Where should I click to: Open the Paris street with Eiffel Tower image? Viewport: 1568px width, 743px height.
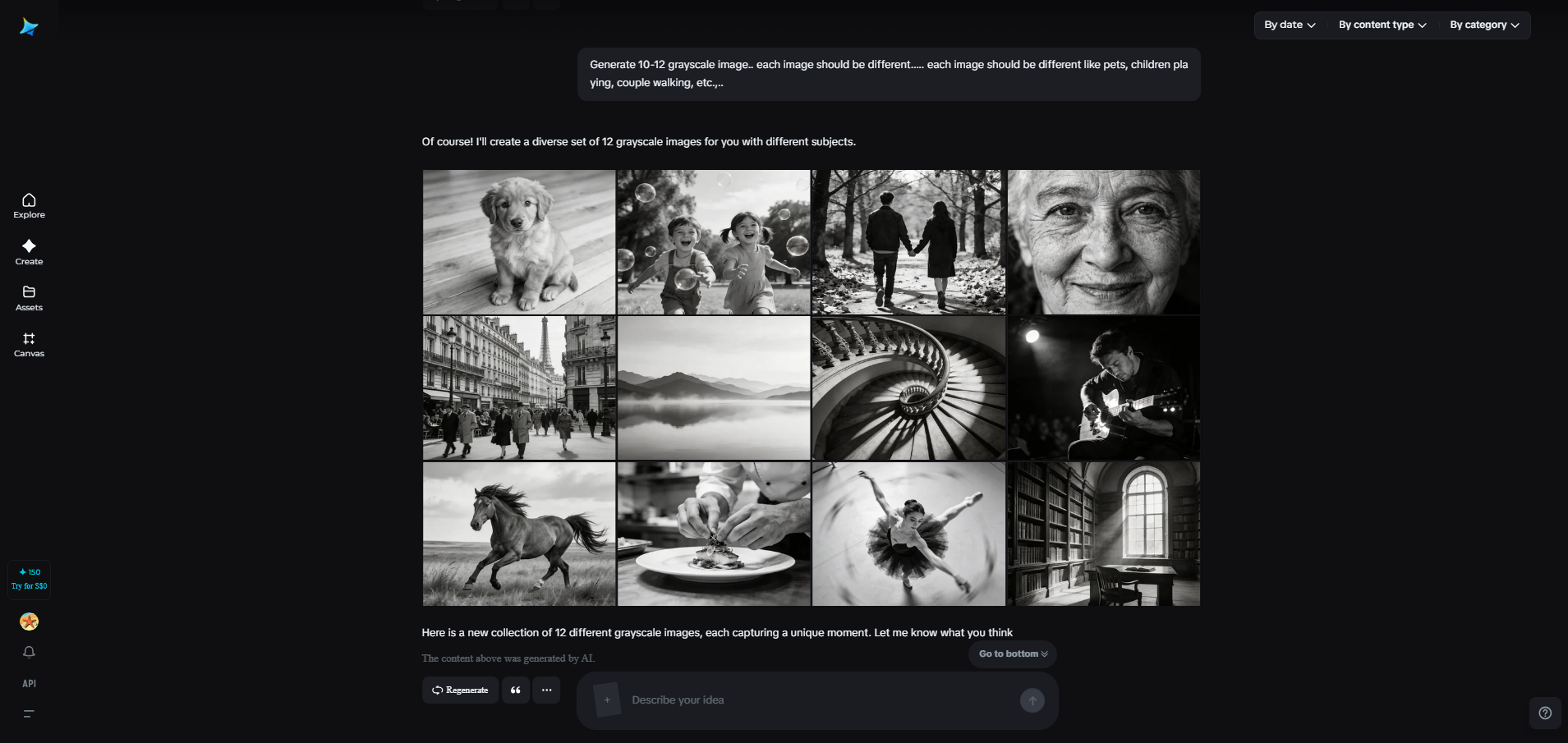519,388
